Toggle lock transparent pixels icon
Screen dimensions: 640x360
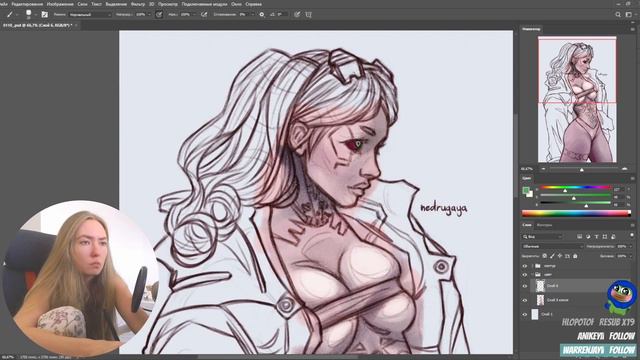tap(544, 256)
